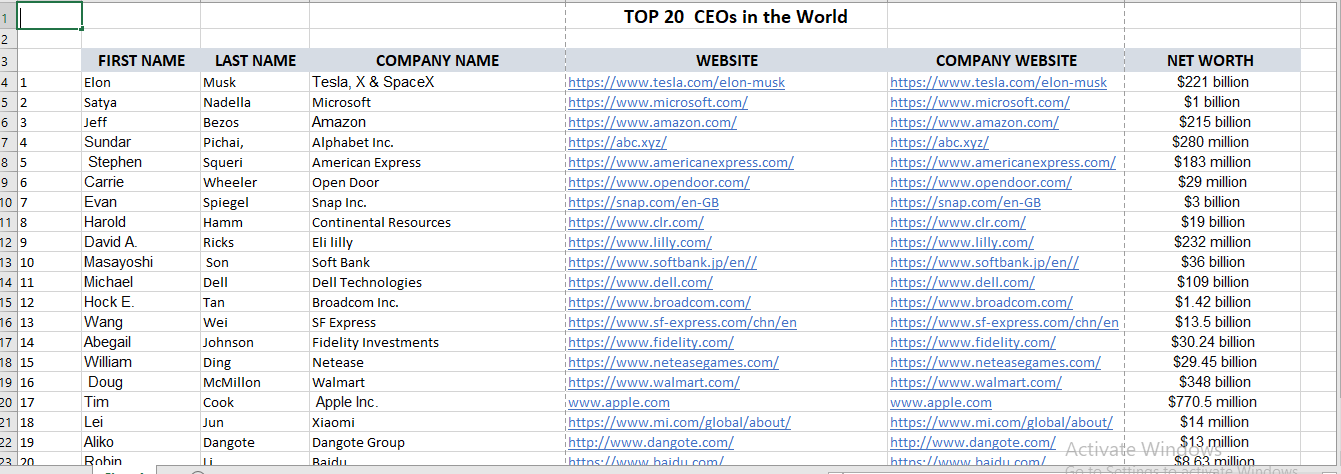
Task: Click the SF Express company cell
Action: [x=437, y=322]
